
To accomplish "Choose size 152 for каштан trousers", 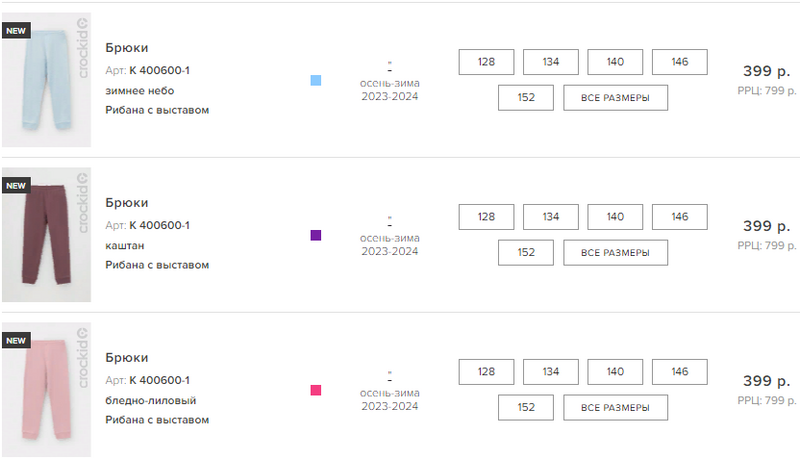I will (x=526, y=253).
